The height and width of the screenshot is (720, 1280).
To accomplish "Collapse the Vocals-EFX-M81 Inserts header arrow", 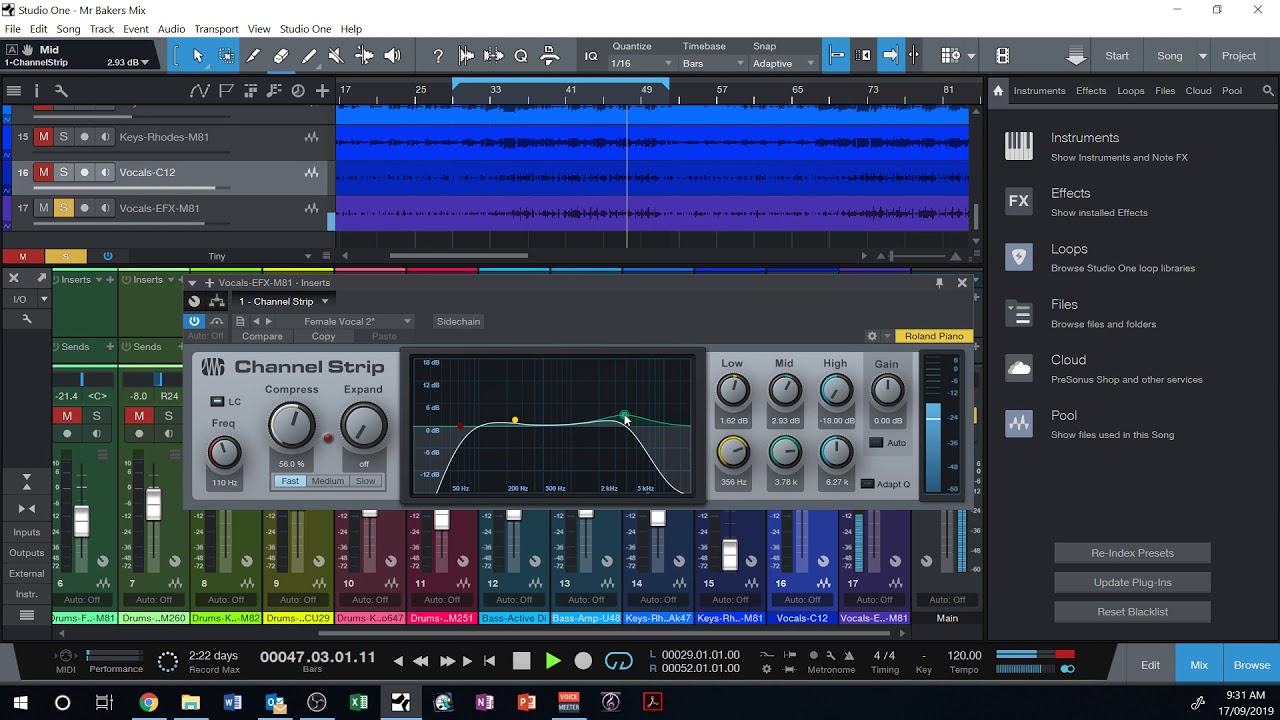I will [192, 283].
